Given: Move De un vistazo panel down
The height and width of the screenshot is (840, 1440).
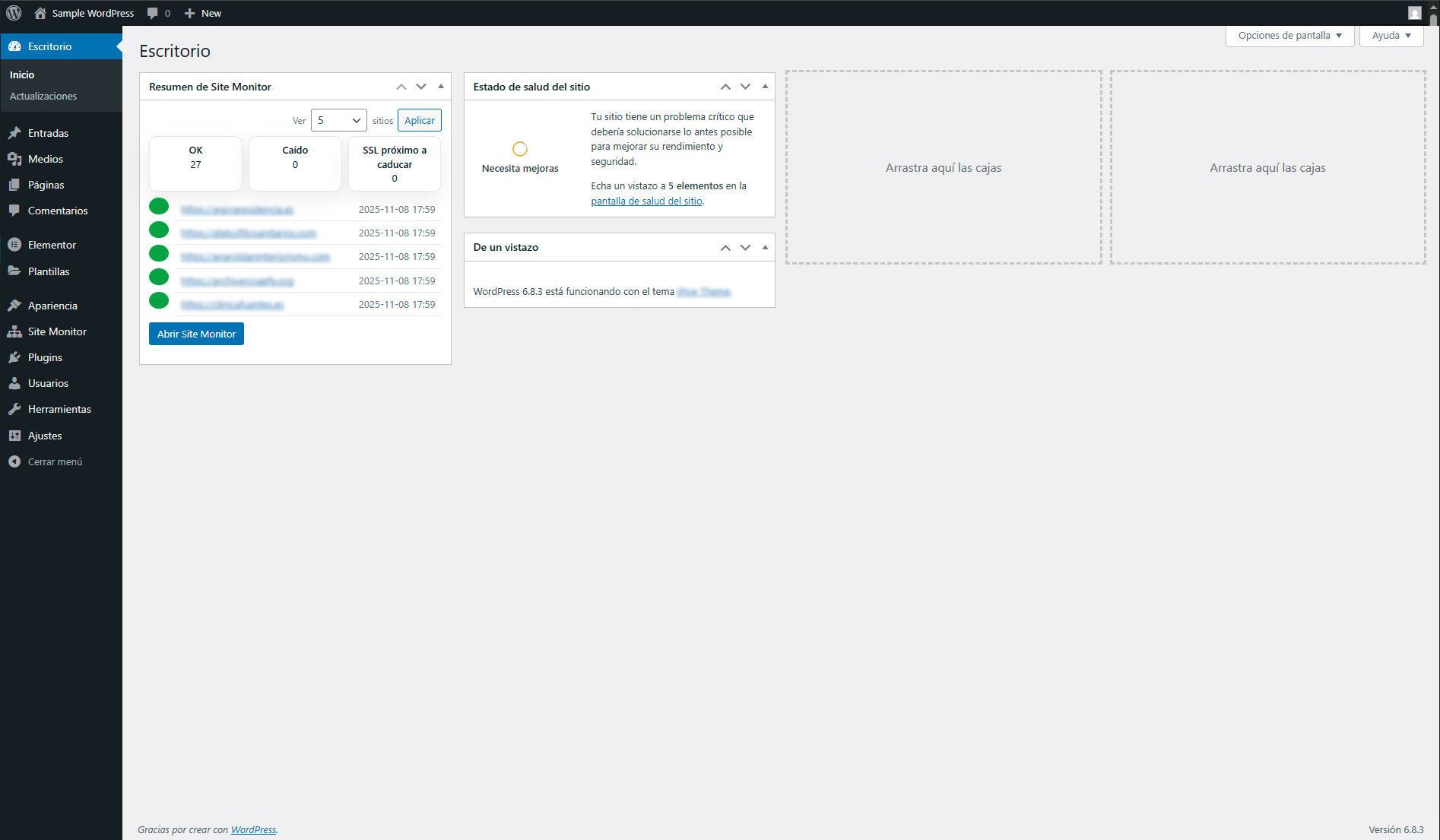Looking at the screenshot, I should (745, 248).
